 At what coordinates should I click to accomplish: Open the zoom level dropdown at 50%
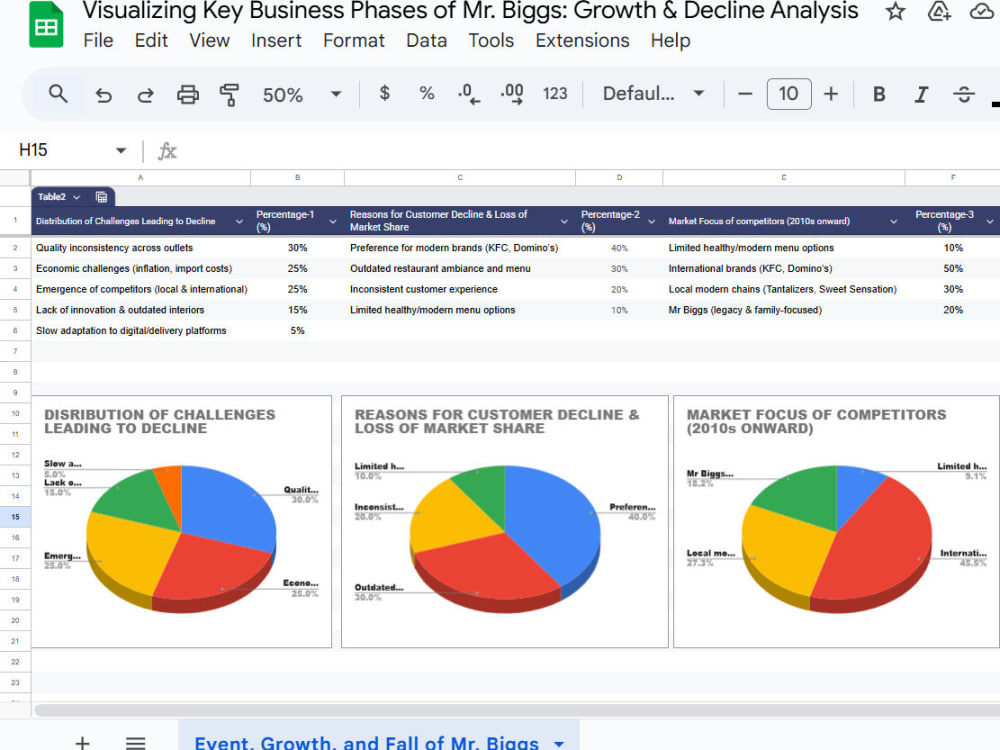pyautogui.click(x=302, y=95)
